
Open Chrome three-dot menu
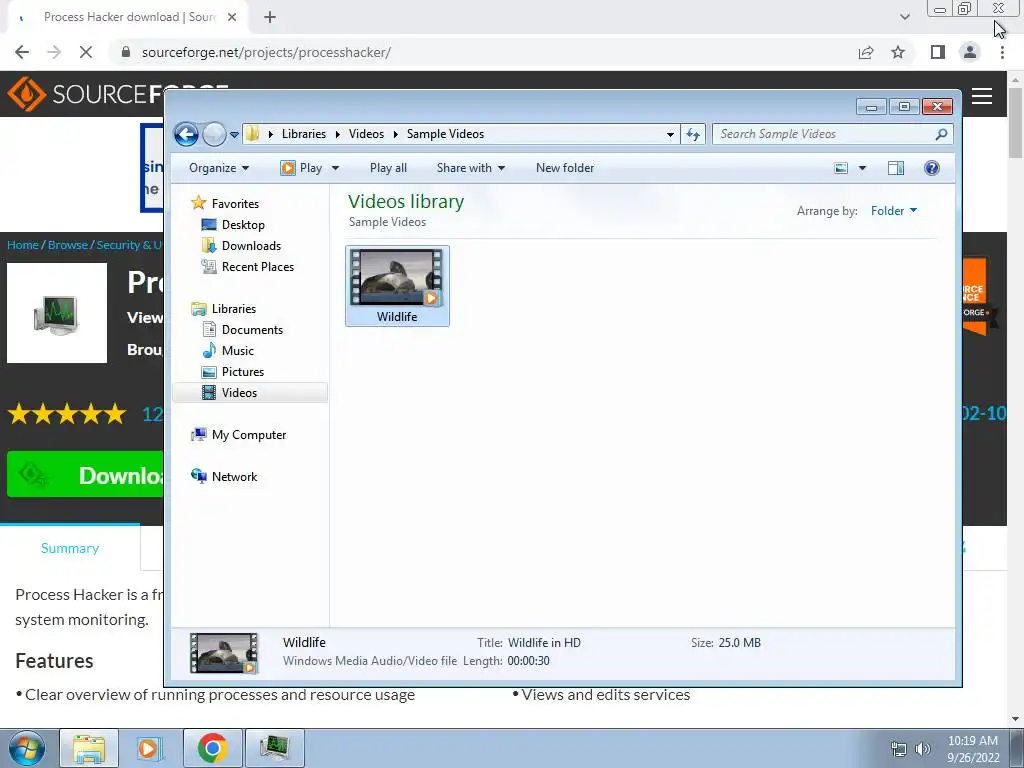point(1002,52)
